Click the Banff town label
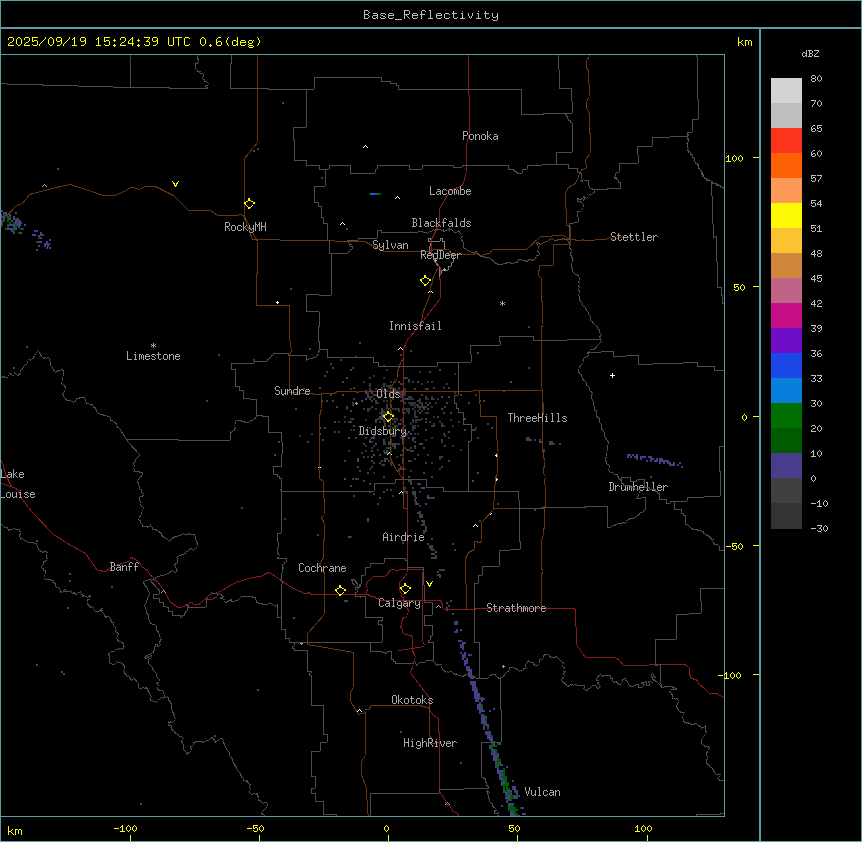This screenshot has height=842, width=862. point(124,567)
